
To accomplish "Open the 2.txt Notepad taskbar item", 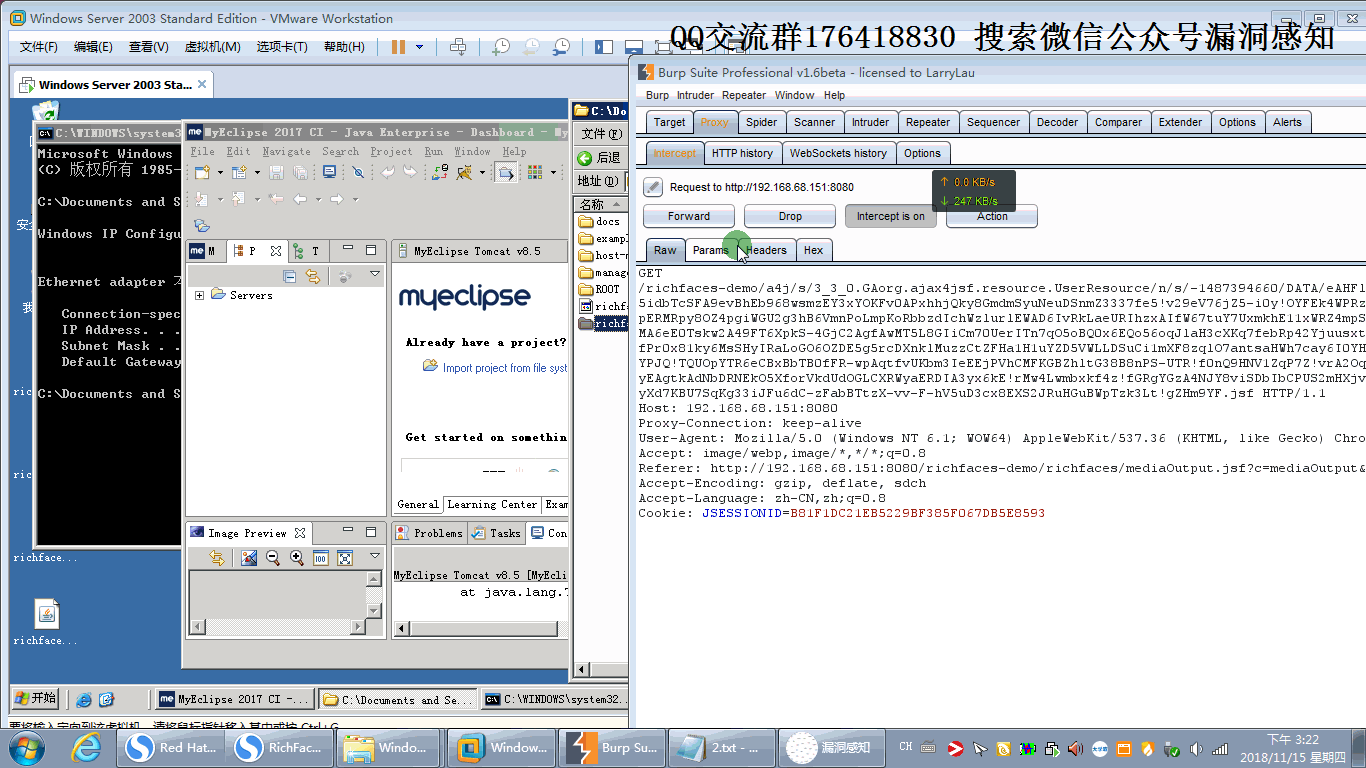I will [x=720, y=747].
